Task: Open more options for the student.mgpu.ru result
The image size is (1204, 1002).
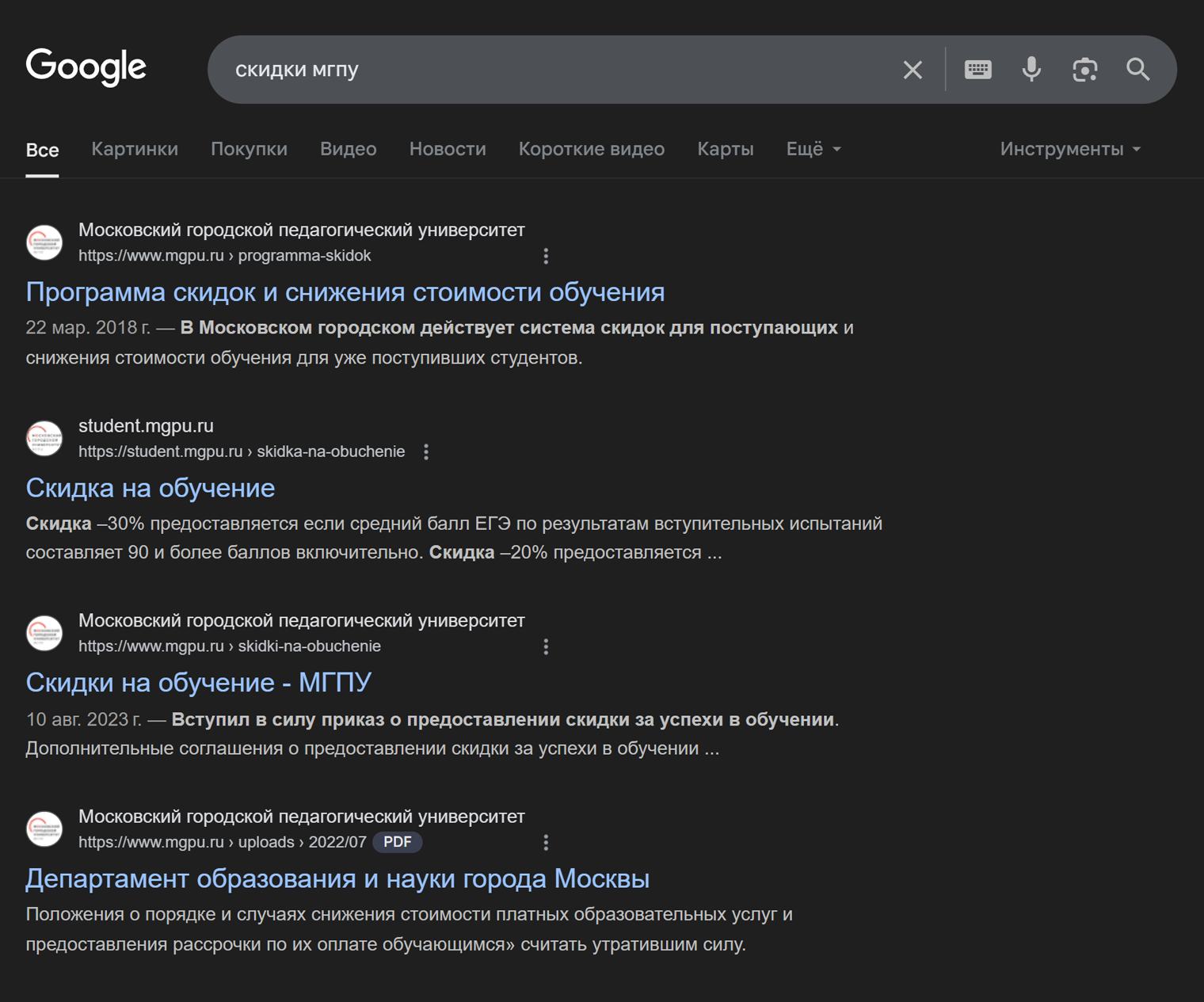Action: point(426,451)
